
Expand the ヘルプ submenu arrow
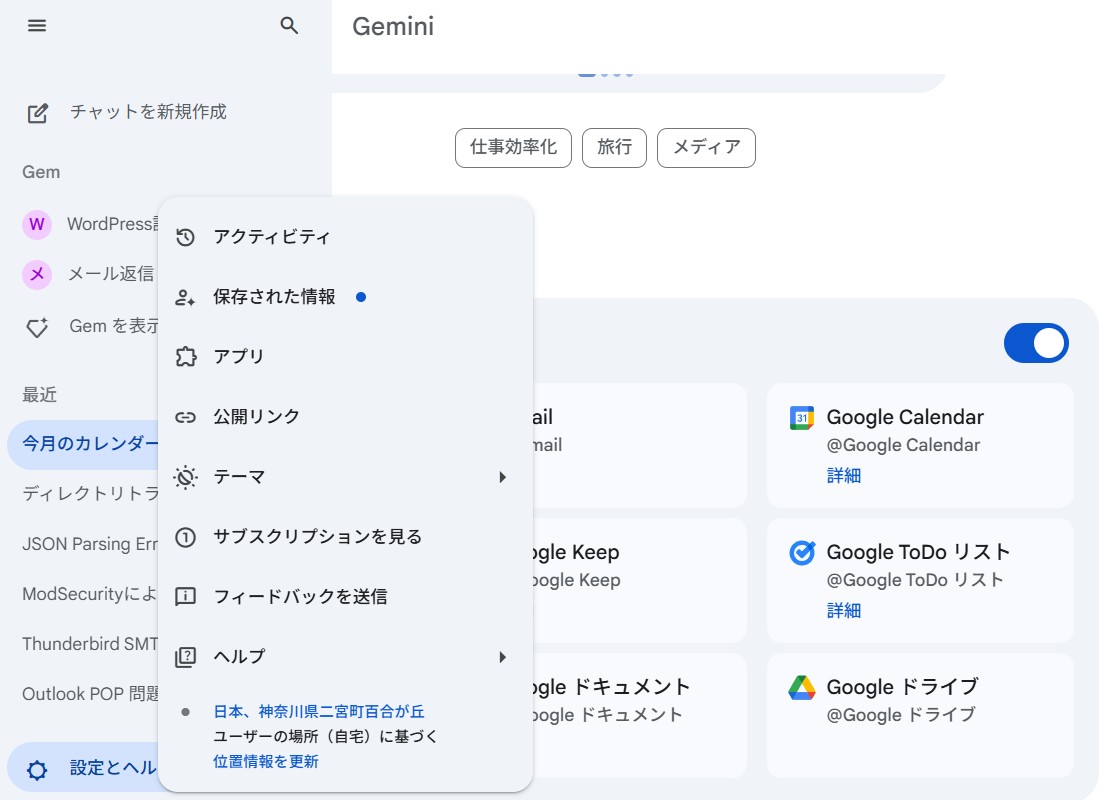coord(502,657)
